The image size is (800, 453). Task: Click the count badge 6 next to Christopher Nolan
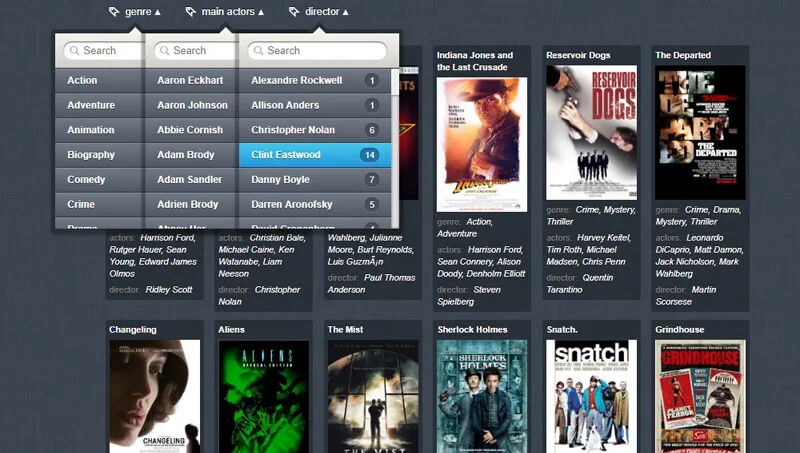point(371,130)
